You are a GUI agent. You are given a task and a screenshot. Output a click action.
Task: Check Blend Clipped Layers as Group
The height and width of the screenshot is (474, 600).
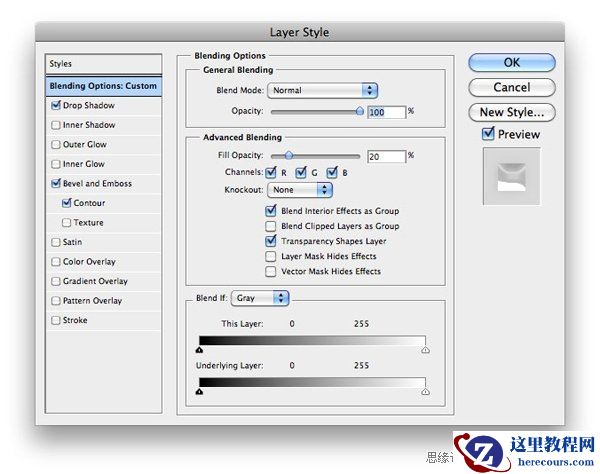coord(271,226)
